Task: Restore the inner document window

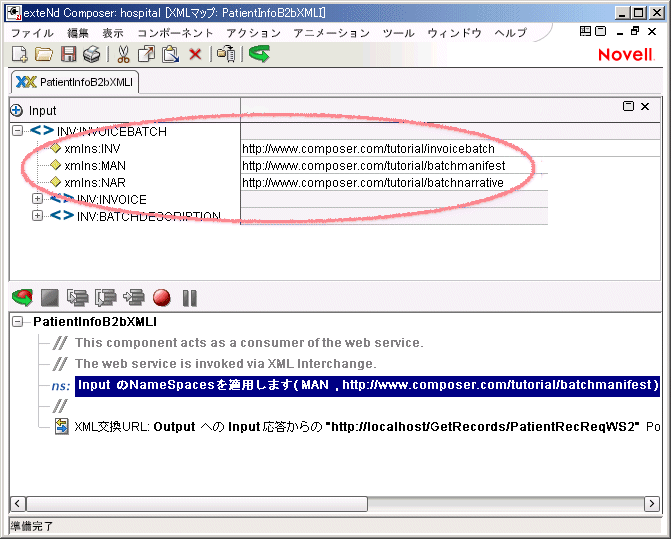Action: click(635, 31)
